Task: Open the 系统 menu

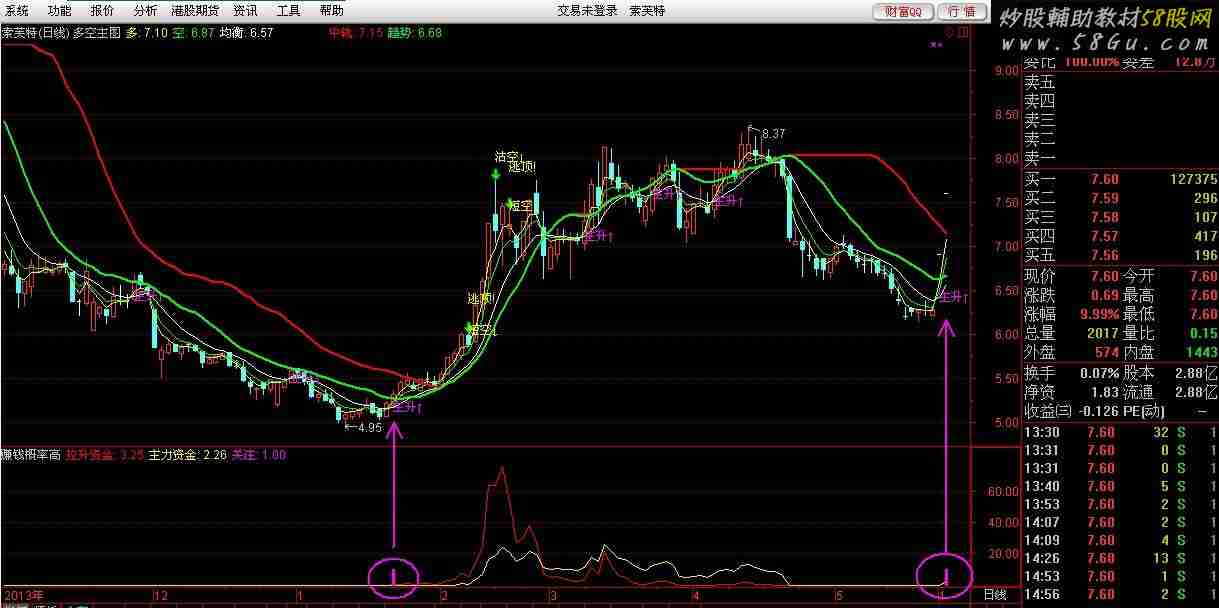Action: pyautogui.click(x=16, y=10)
